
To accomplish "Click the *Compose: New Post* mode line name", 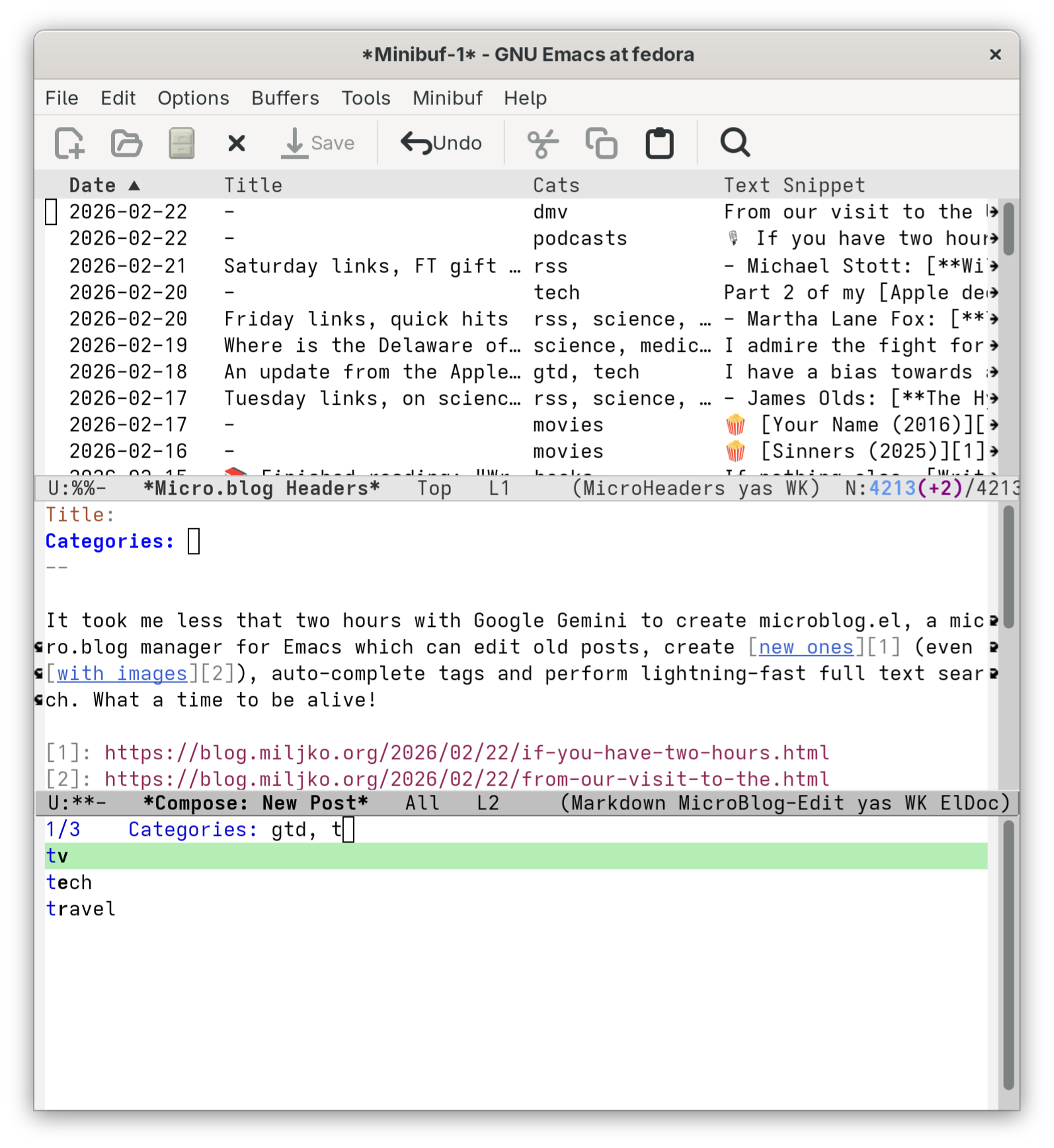I will pyautogui.click(x=255, y=803).
